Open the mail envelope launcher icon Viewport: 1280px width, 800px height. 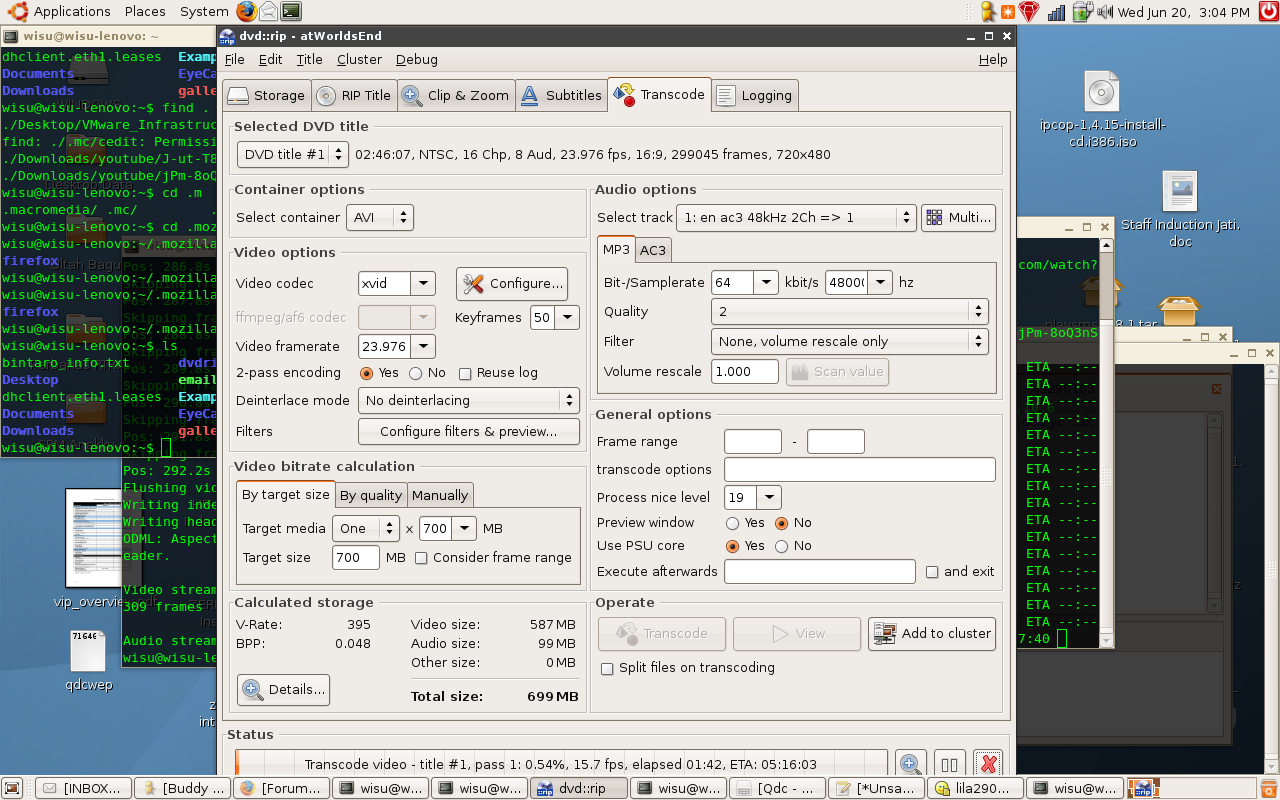[269, 12]
